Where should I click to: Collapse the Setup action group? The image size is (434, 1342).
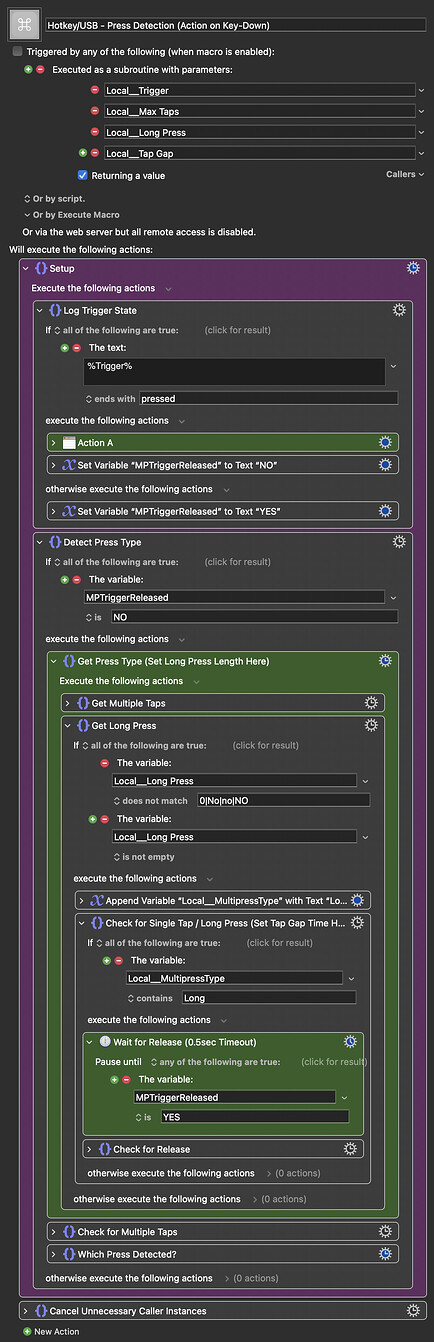pos(26,268)
